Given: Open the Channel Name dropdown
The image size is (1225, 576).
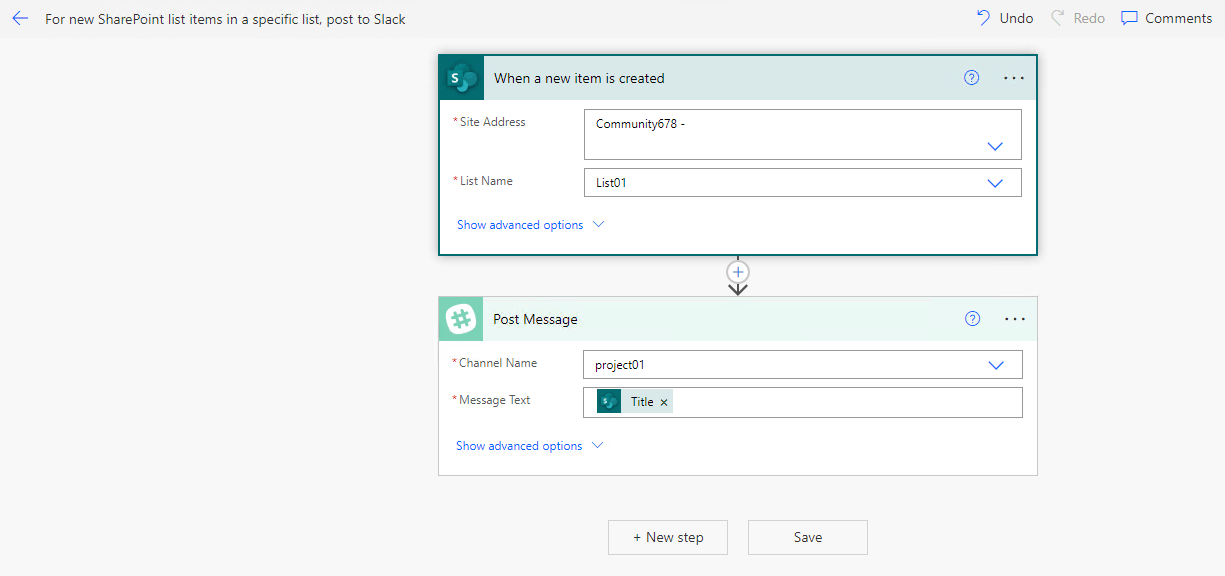Looking at the screenshot, I should point(995,364).
